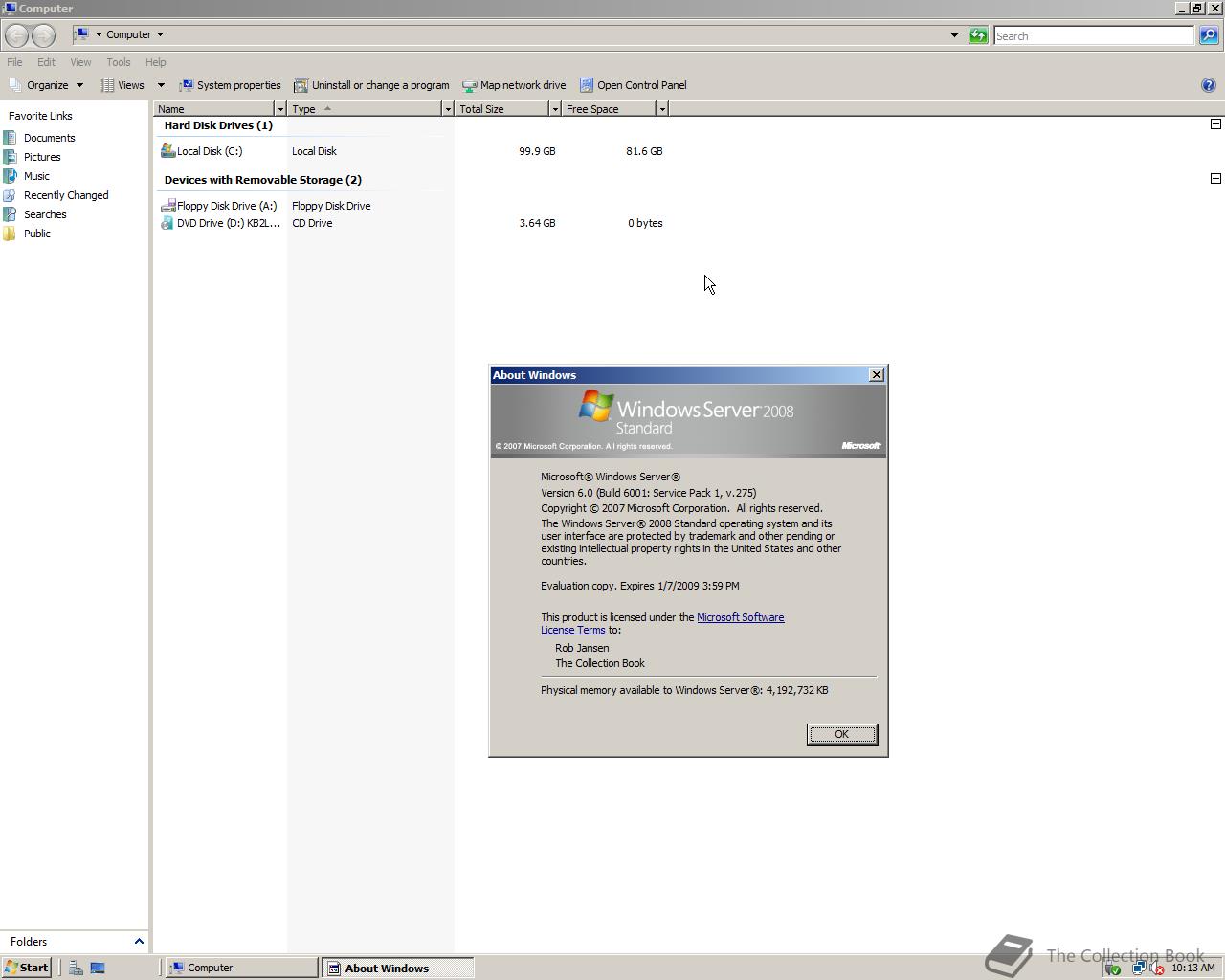1225x980 pixels.
Task: Click the Organize toolbar button
Action: pos(46,85)
